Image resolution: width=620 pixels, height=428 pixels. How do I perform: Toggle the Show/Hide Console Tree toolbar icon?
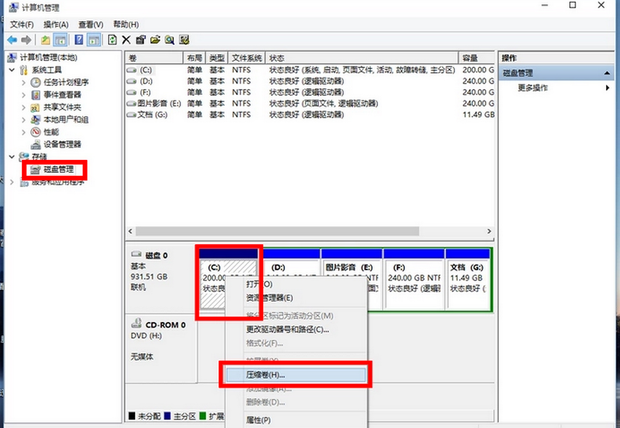pyautogui.click(x=60, y=40)
